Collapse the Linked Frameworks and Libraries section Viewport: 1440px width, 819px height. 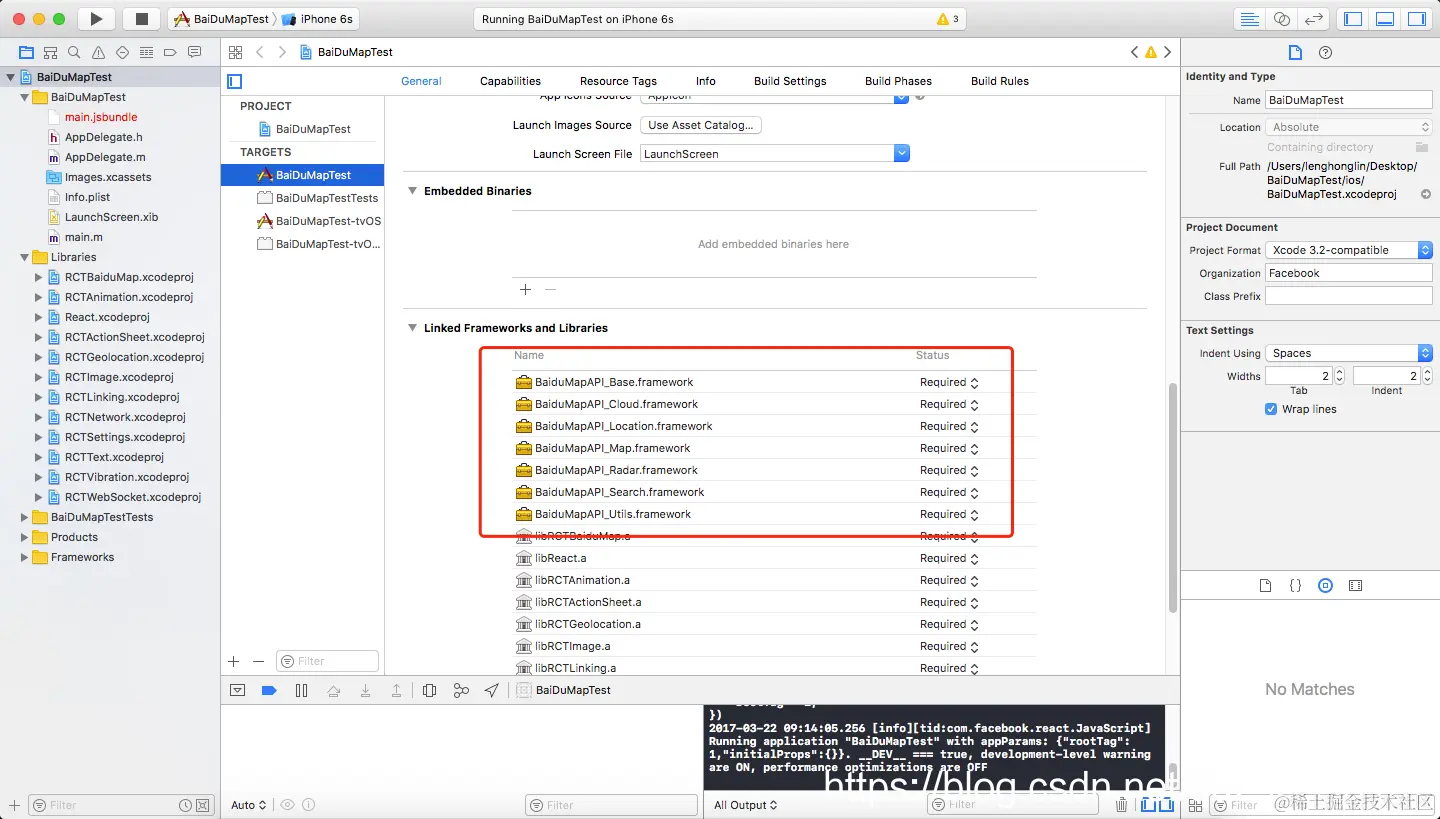(x=412, y=328)
